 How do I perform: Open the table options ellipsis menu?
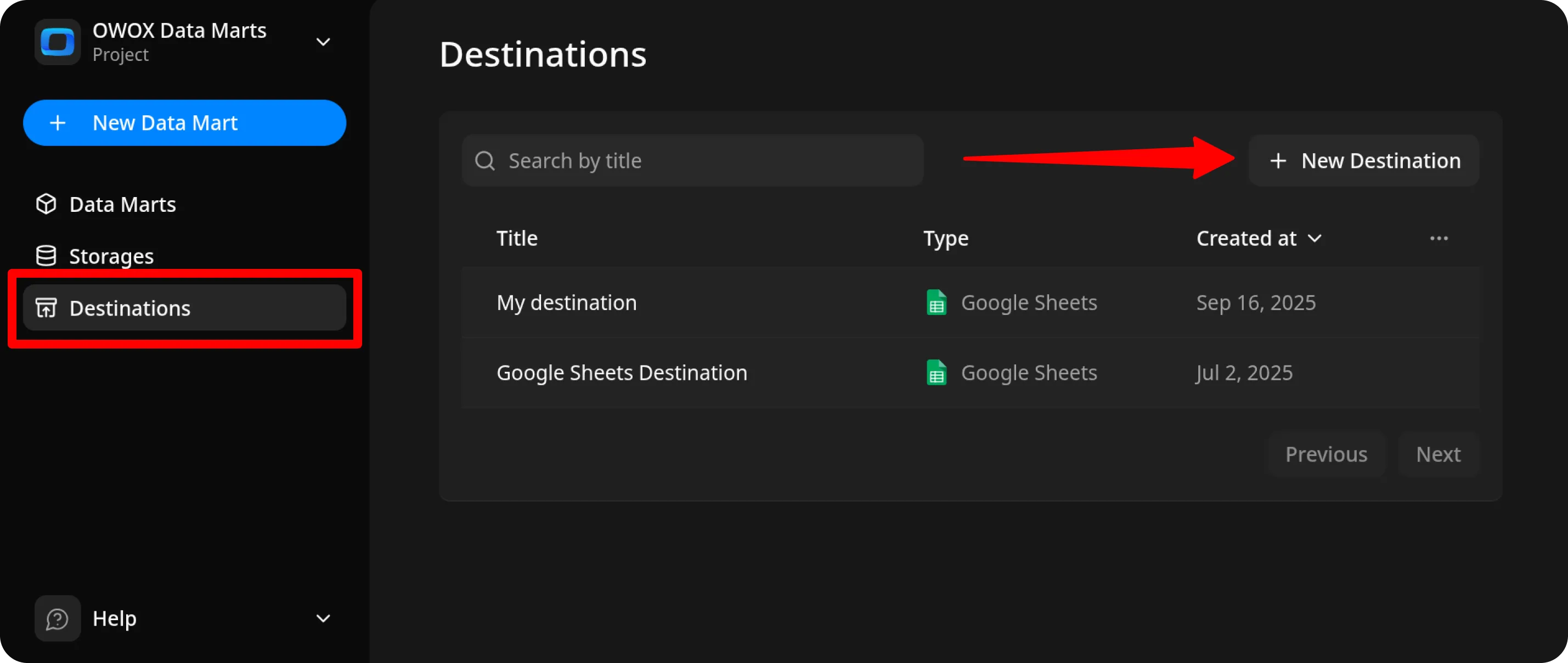click(1439, 238)
